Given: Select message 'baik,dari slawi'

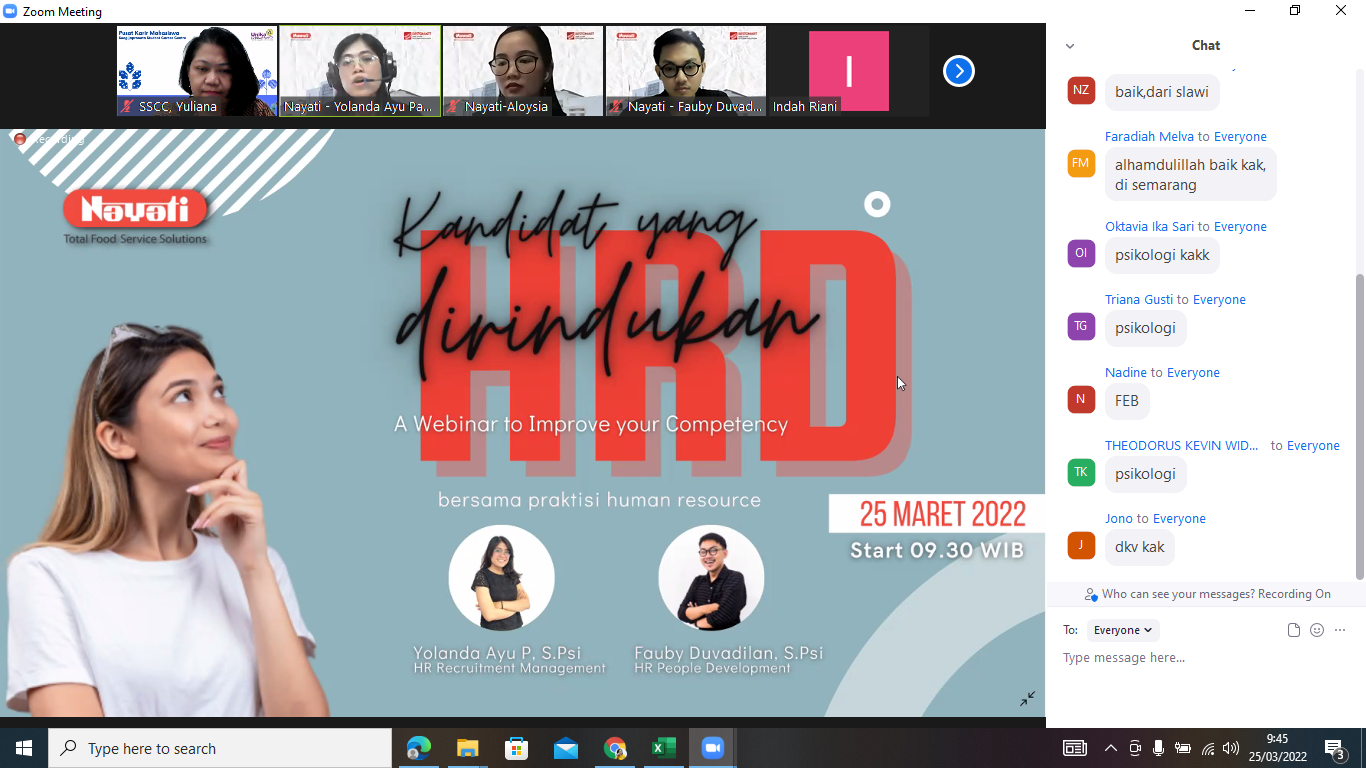Looking at the screenshot, I should click(1162, 92).
